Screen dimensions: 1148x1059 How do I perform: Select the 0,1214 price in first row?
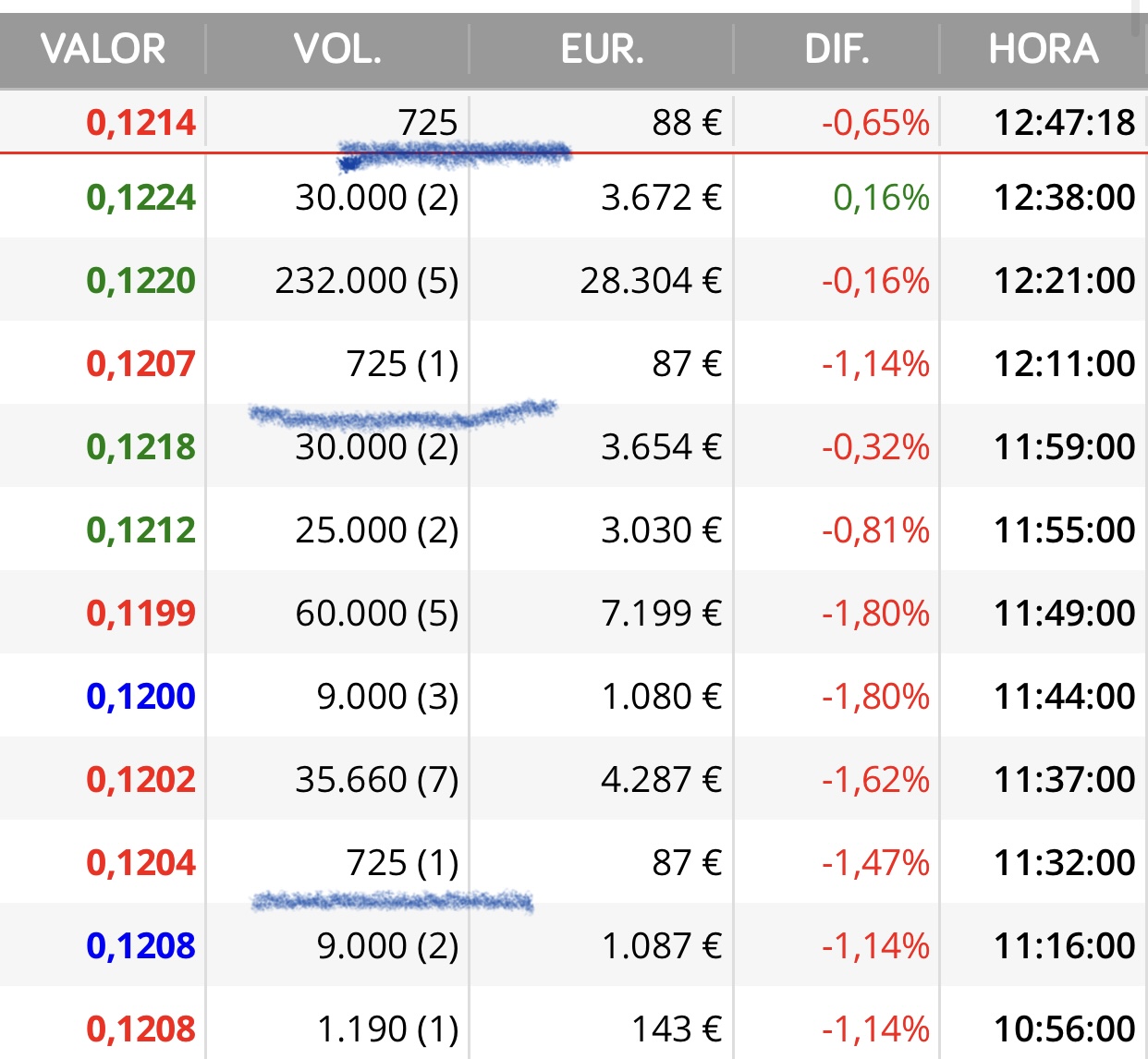pos(141,123)
